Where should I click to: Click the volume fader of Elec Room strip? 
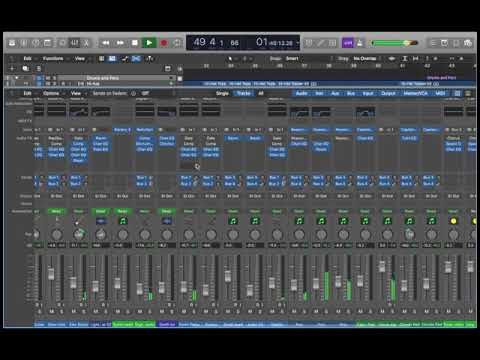point(73,283)
